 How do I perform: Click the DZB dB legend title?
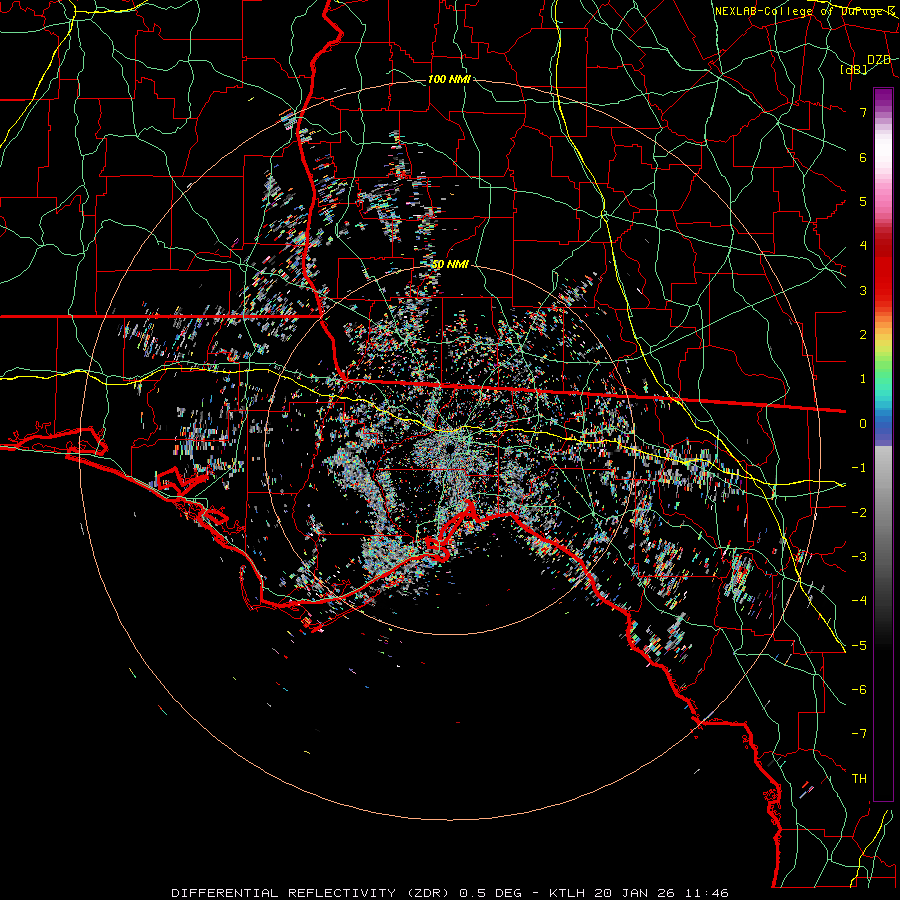866,64
